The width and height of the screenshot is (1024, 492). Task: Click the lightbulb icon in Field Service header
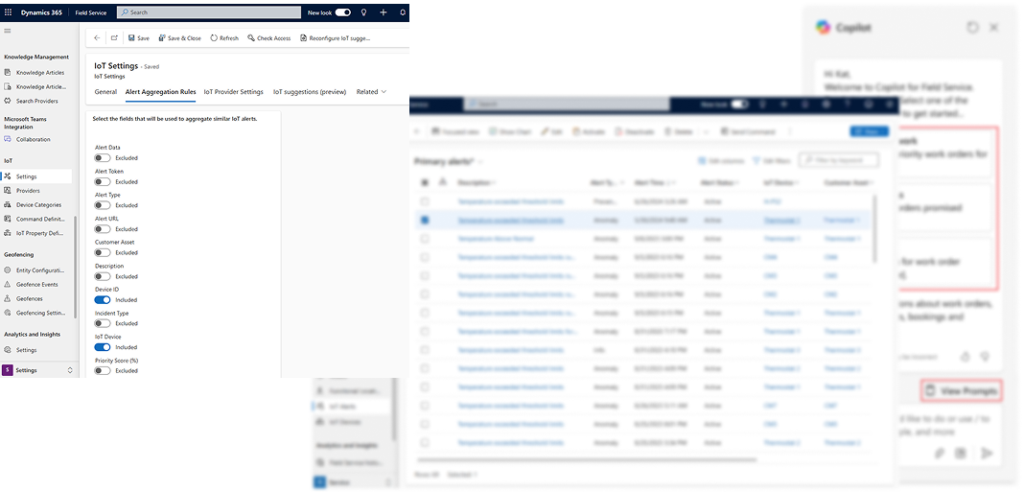click(x=364, y=12)
